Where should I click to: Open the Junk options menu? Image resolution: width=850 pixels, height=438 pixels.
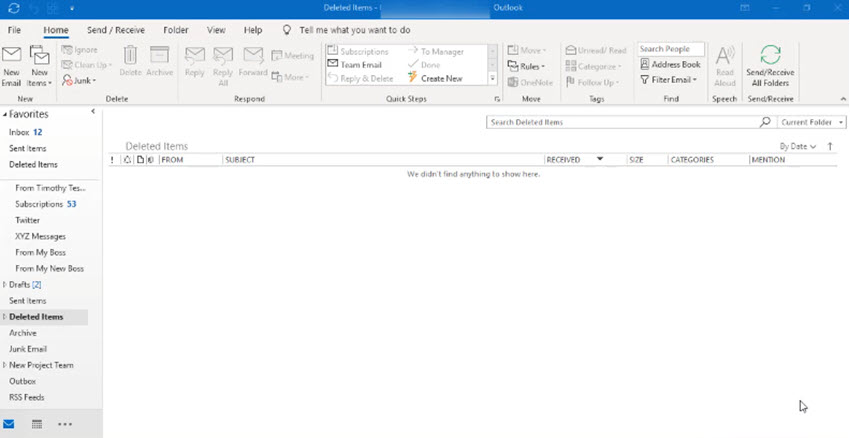pos(79,80)
